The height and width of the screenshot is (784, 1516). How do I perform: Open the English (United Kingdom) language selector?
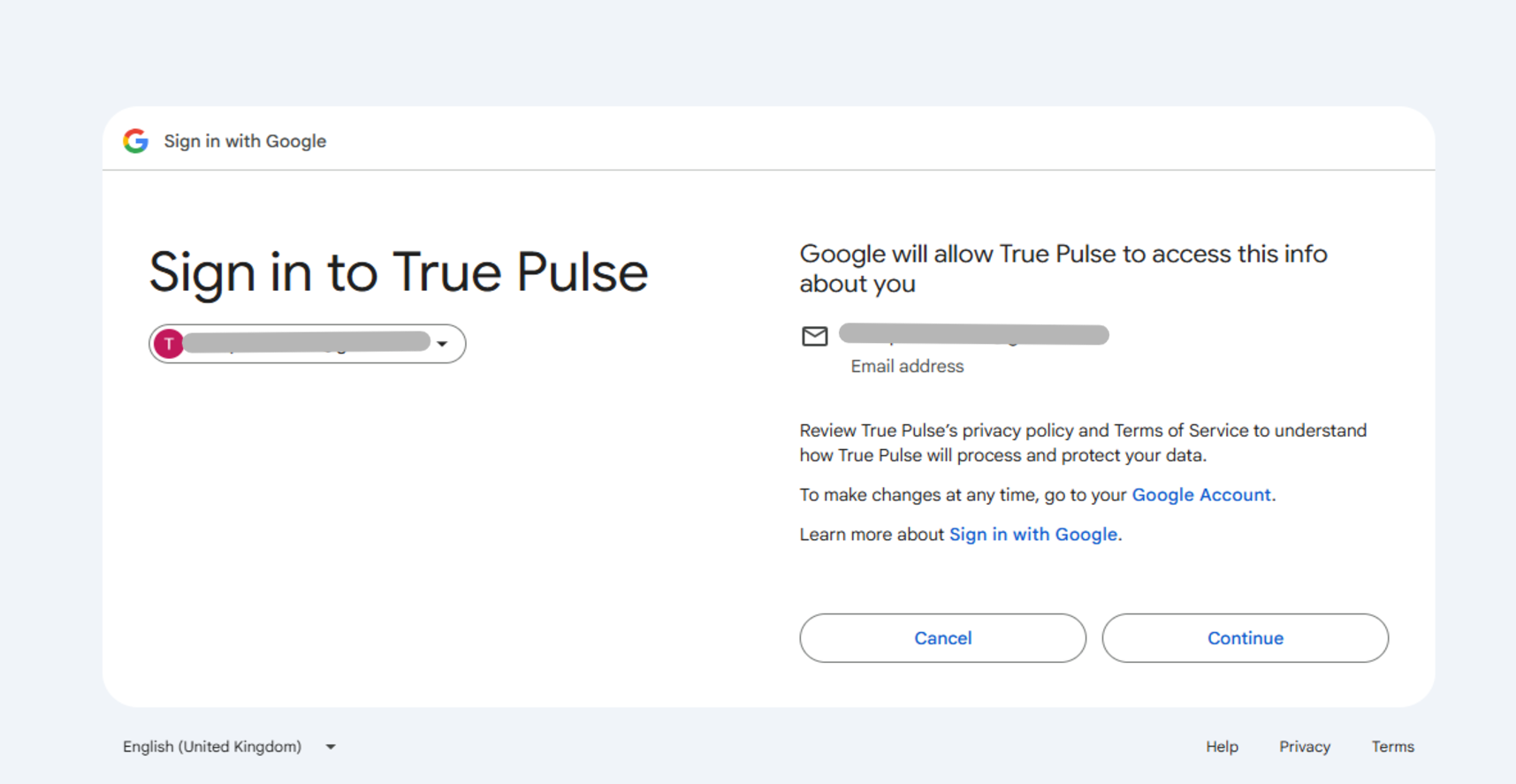point(212,747)
